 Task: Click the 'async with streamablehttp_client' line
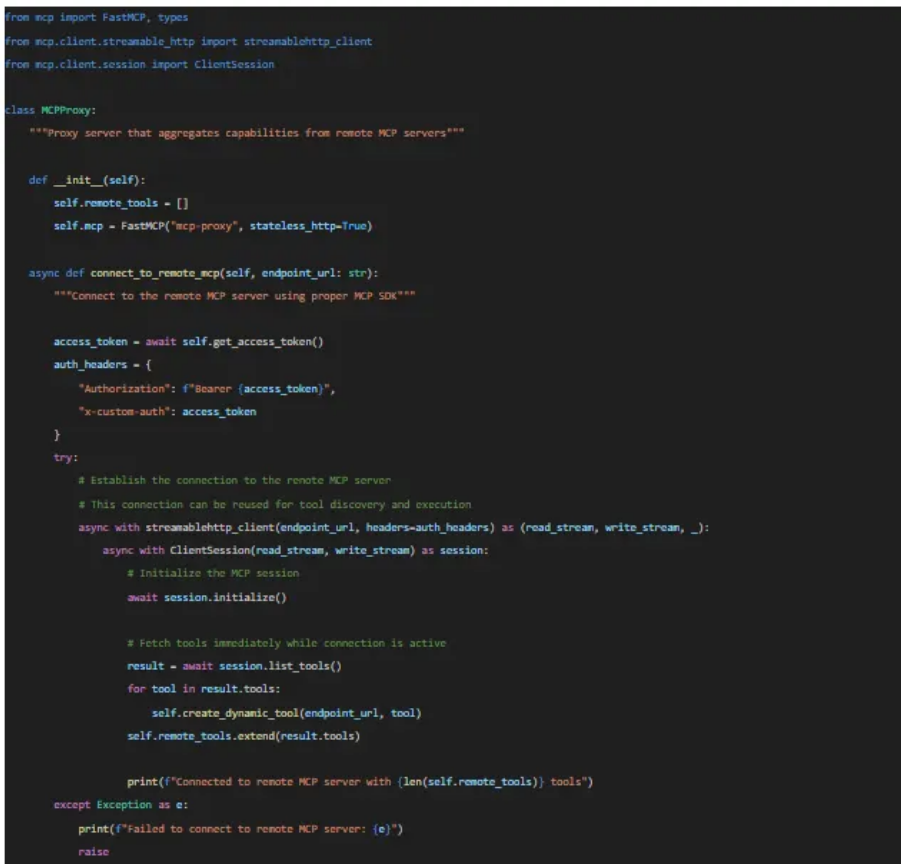tap(392, 527)
